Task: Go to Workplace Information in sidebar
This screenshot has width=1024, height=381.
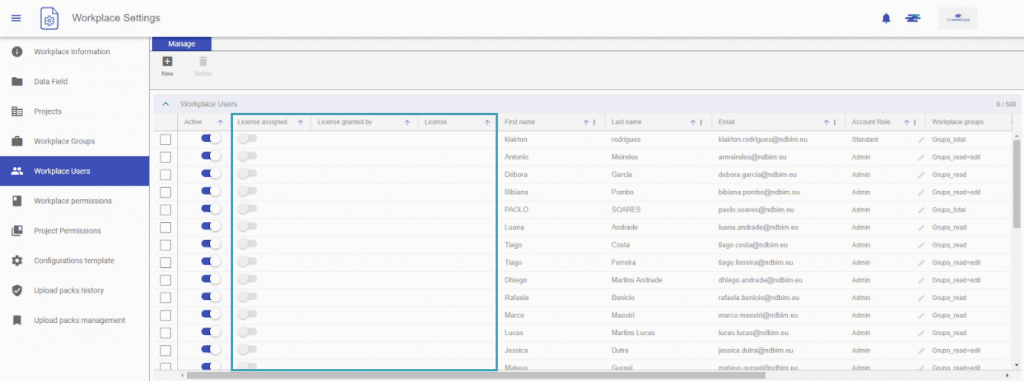Action: (x=74, y=52)
